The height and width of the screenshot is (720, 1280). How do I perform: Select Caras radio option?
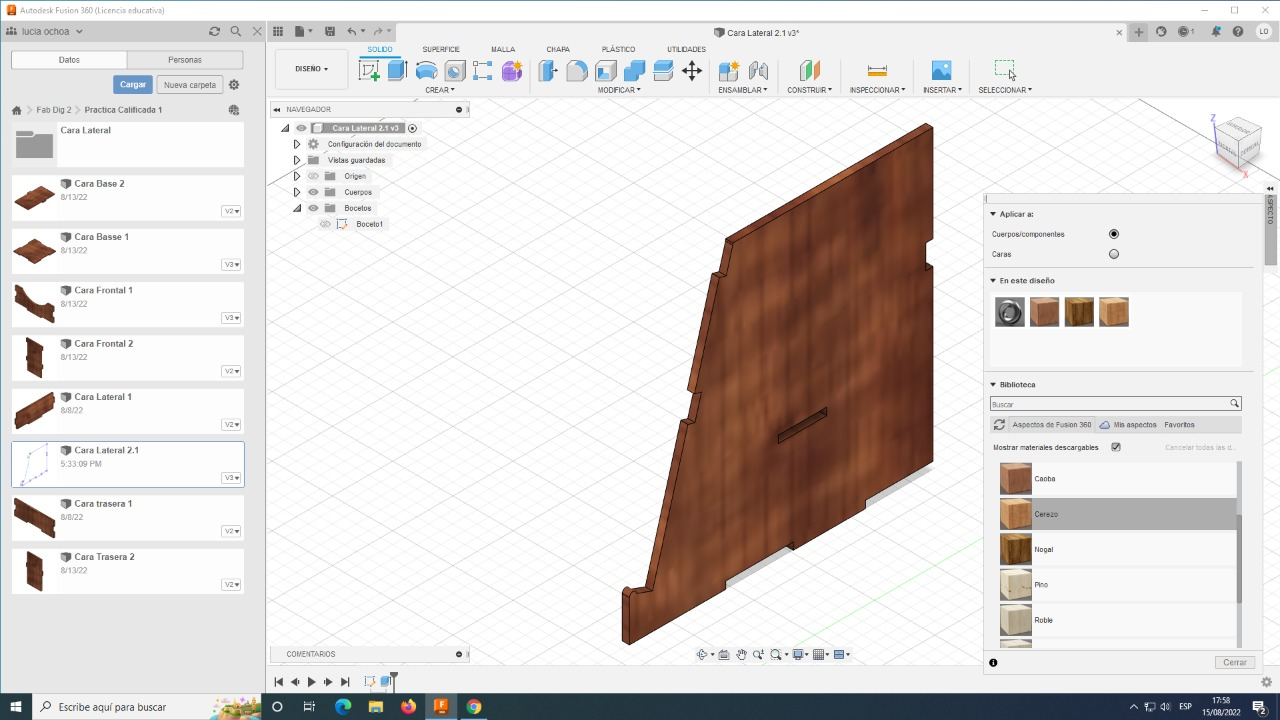coord(1114,254)
